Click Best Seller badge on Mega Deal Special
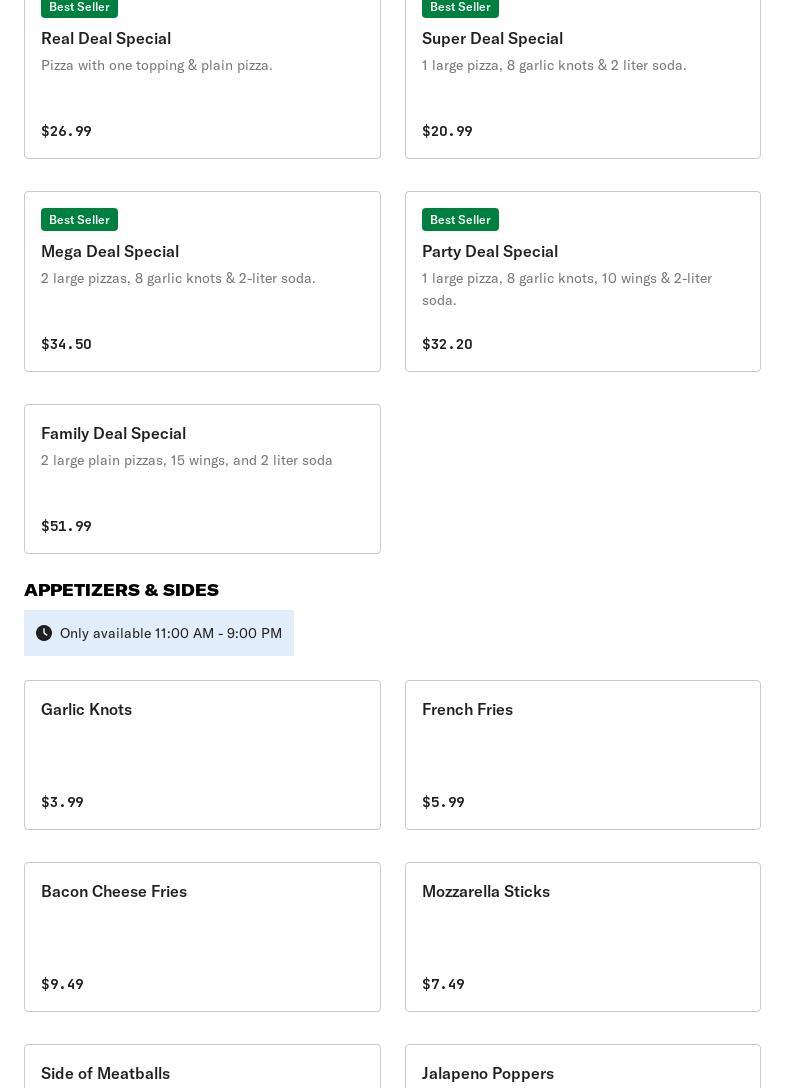785x1088 pixels. (x=79, y=219)
